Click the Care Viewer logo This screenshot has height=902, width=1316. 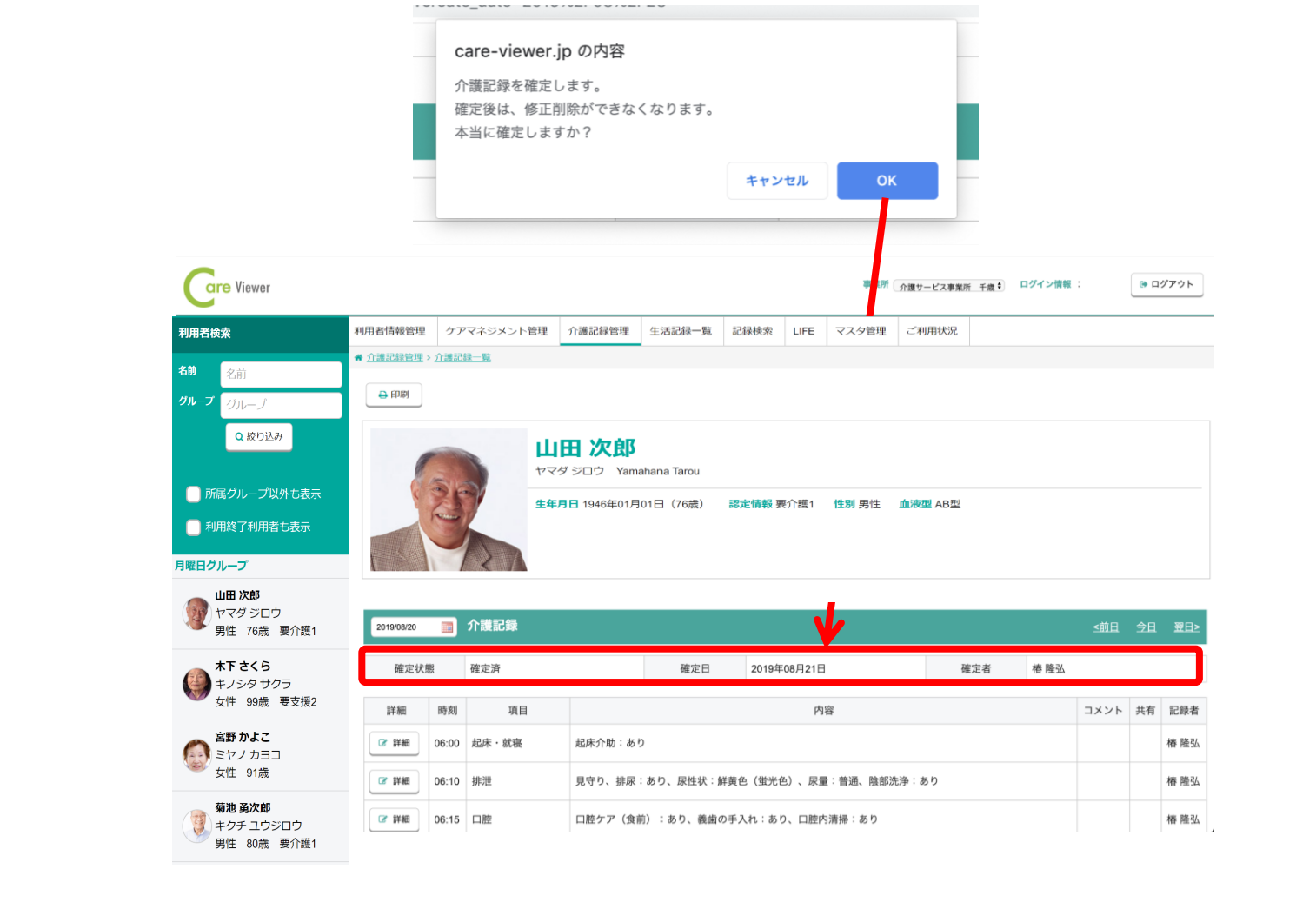(227, 288)
